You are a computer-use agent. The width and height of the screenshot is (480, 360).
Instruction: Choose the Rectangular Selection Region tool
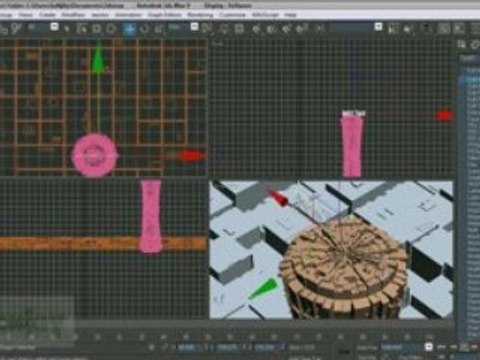click(96, 29)
